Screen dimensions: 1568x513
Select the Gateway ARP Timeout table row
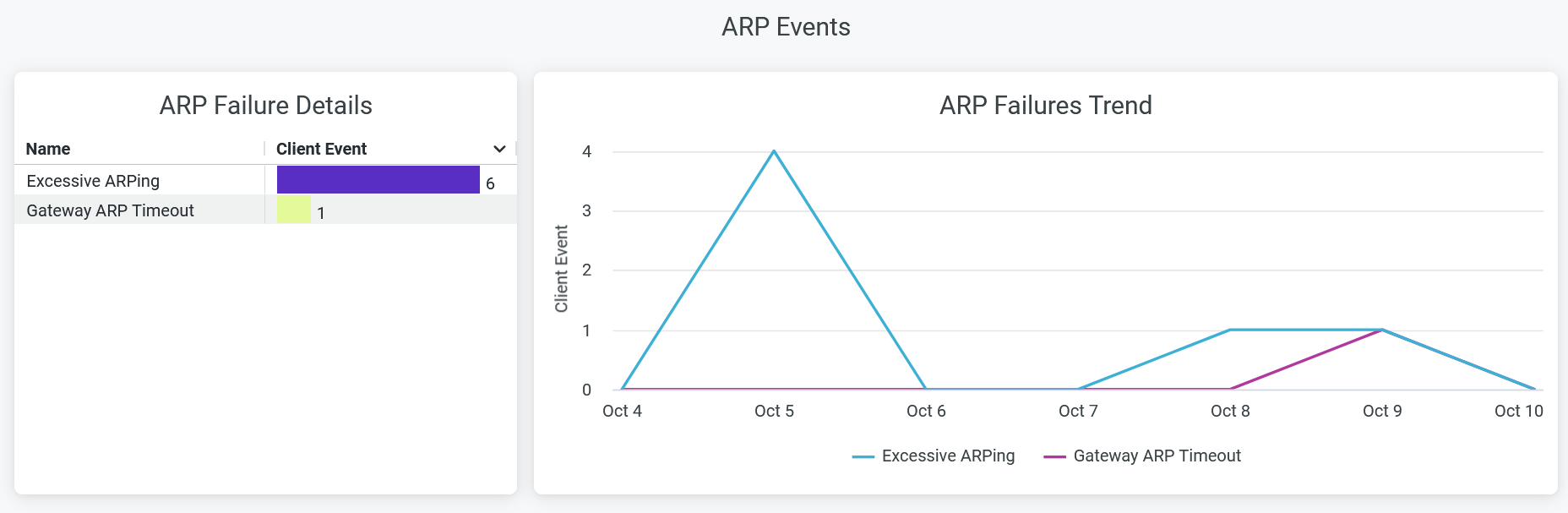(x=110, y=210)
